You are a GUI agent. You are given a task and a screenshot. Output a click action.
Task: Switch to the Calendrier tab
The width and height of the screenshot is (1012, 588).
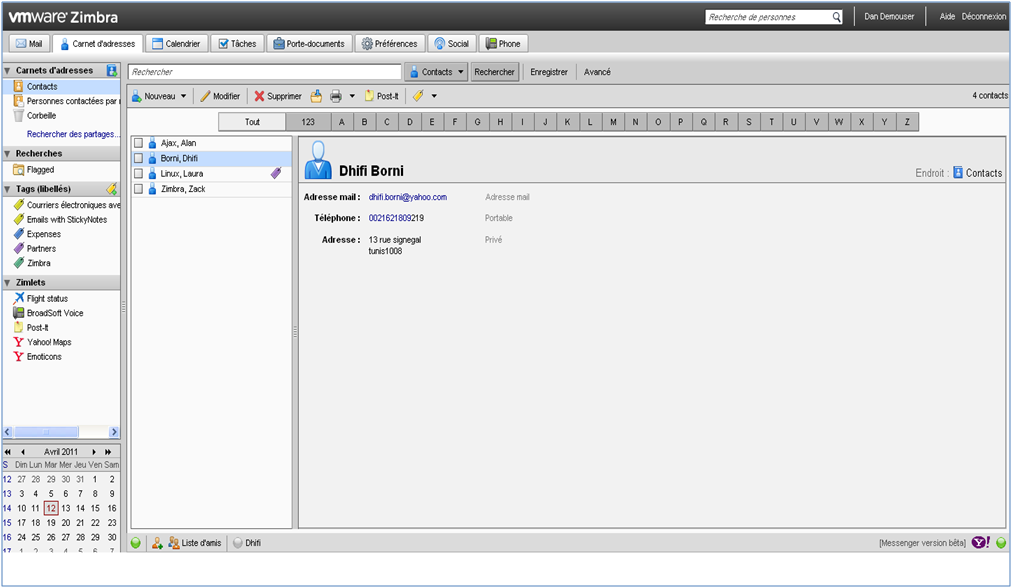[x=176, y=44]
